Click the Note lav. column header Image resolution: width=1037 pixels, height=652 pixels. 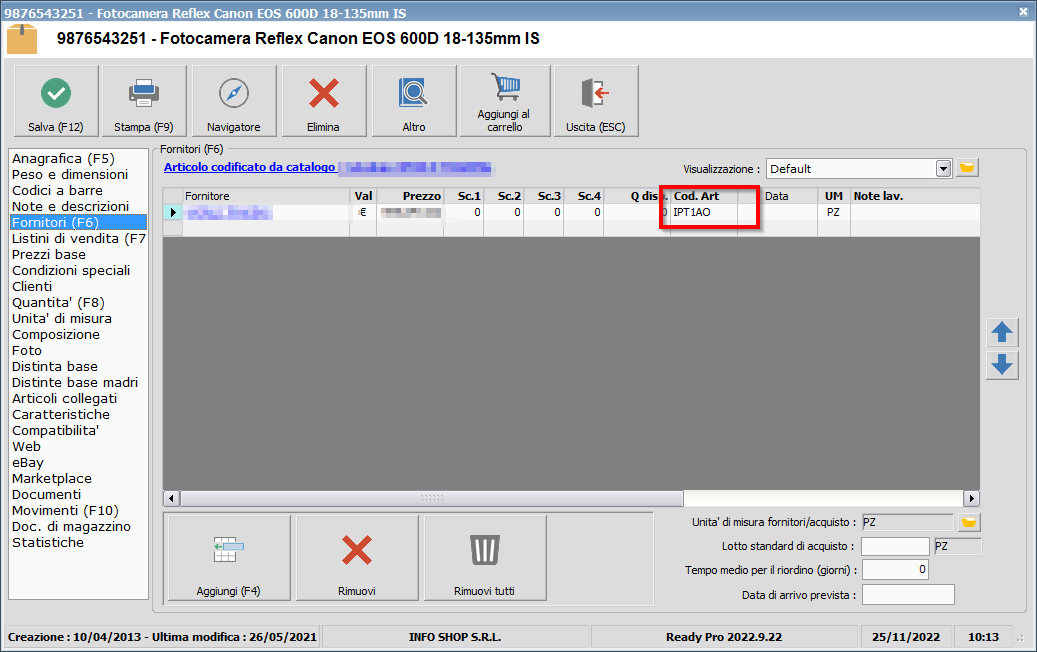[x=915, y=196]
